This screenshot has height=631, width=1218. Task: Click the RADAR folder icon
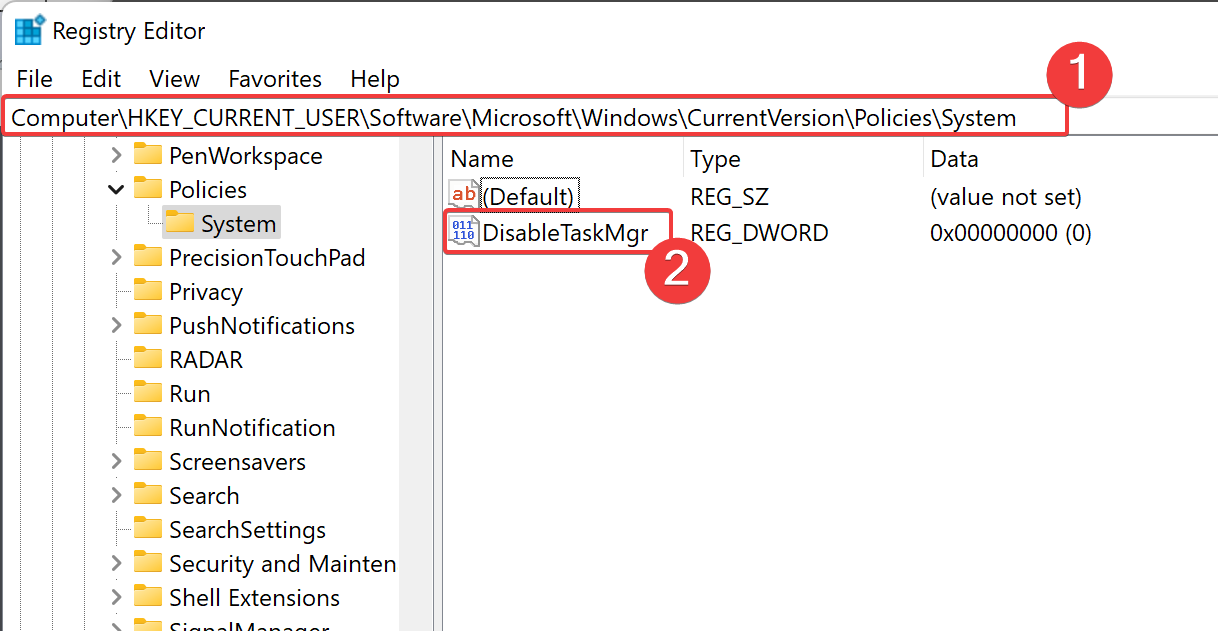(148, 359)
